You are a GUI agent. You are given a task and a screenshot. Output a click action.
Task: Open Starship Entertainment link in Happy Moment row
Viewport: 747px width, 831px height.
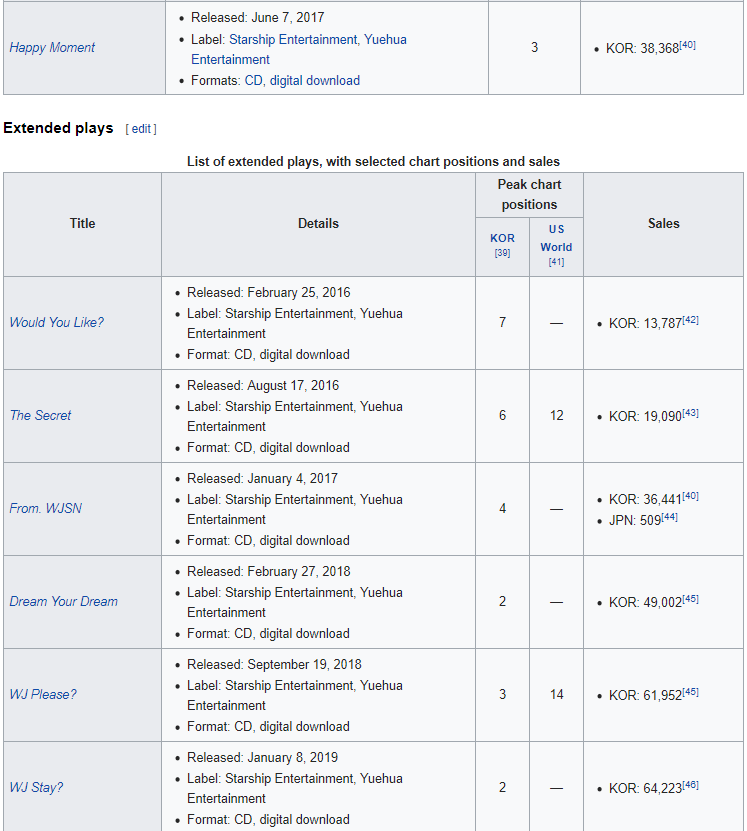(294, 40)
